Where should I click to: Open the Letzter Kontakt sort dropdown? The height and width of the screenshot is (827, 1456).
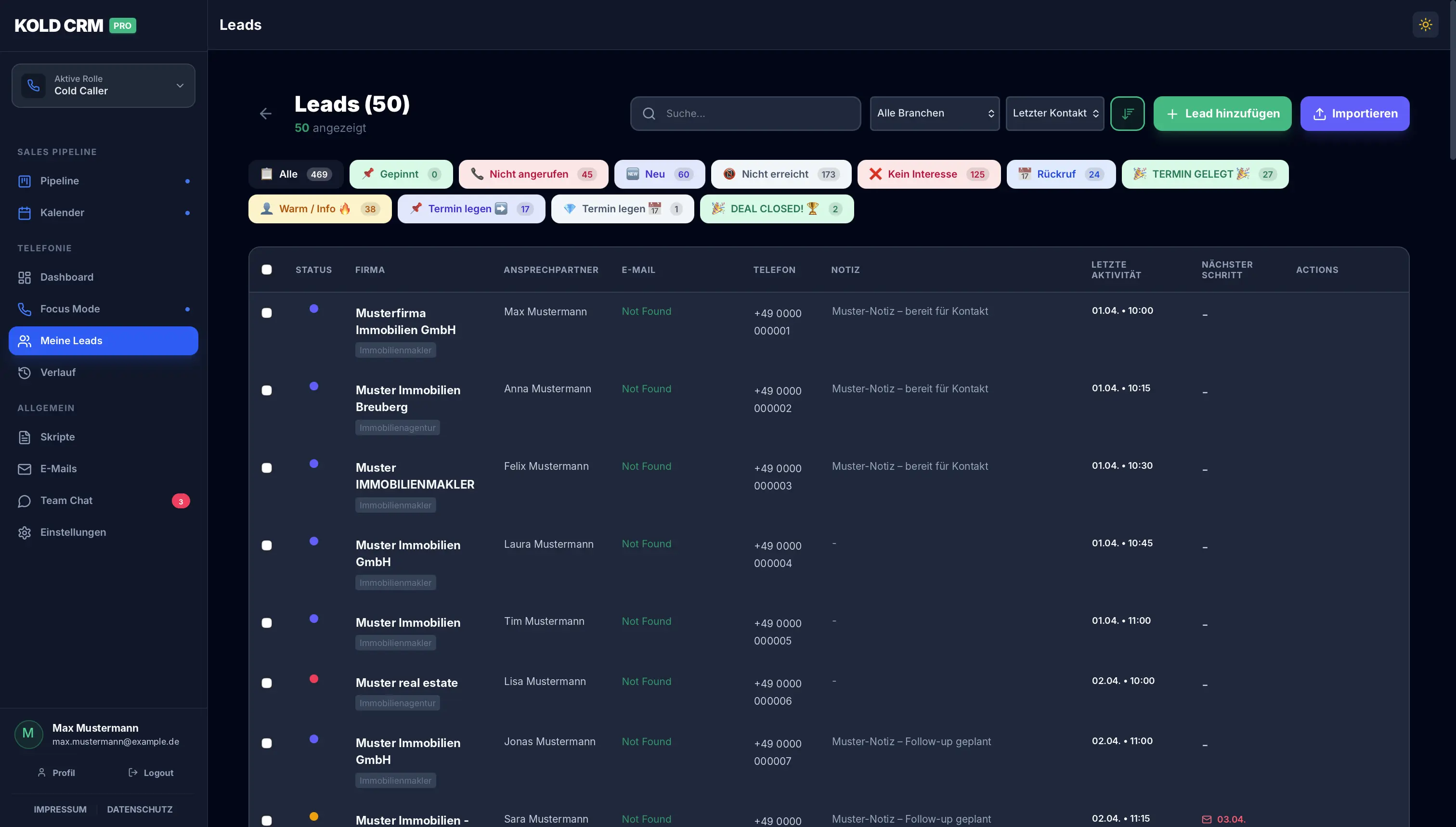click(1055, 114)
